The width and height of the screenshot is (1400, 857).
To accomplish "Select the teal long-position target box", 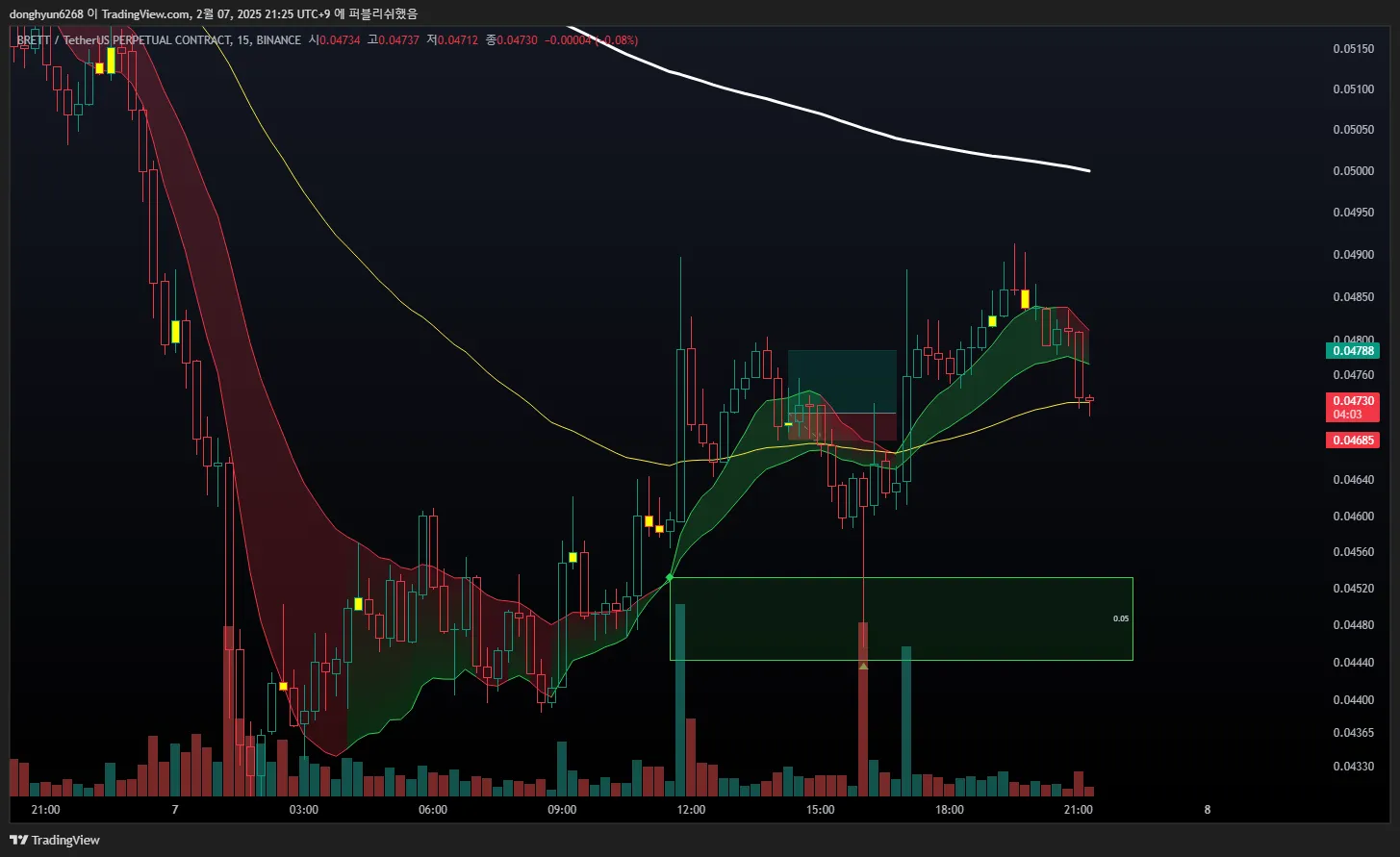I will [842, 382].
